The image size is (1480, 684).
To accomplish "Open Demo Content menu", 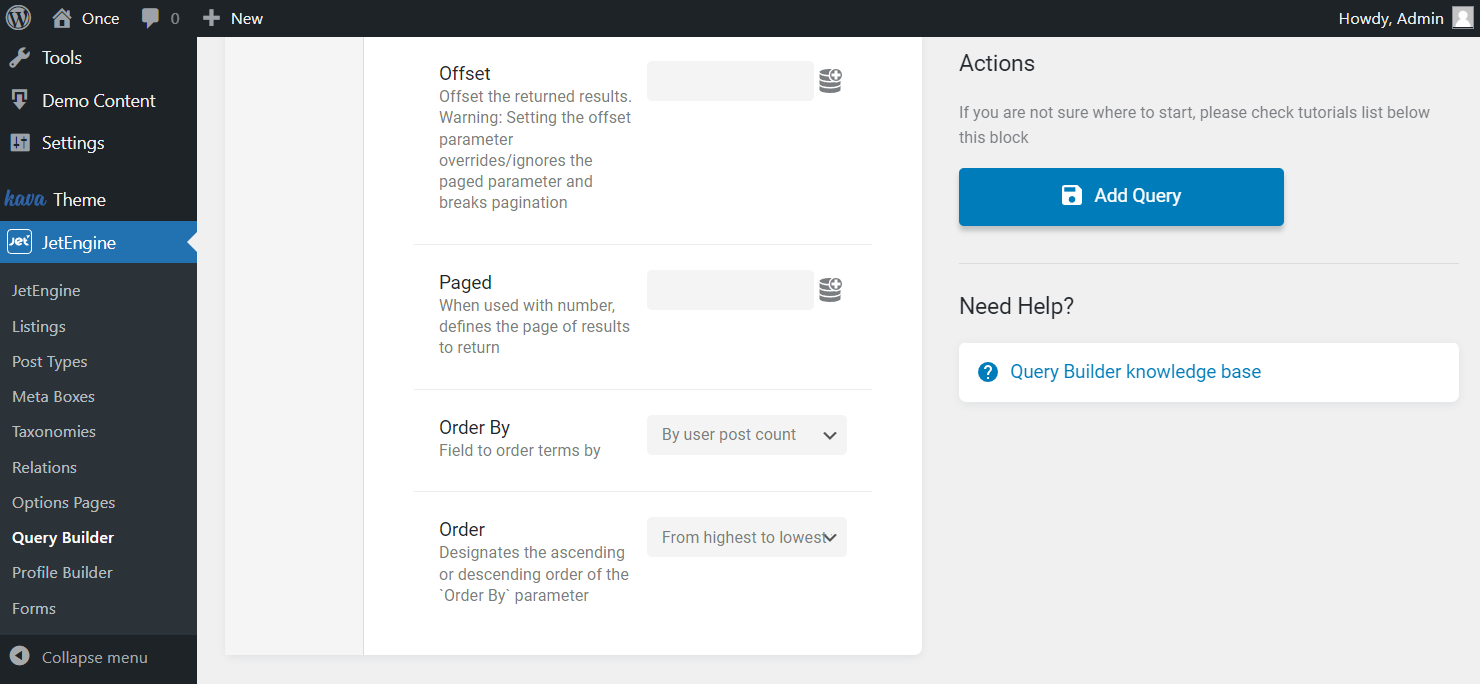I will (98, 100).
